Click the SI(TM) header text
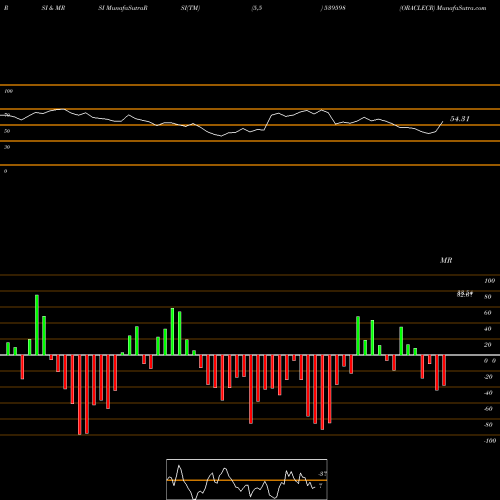 pos(190,8)
